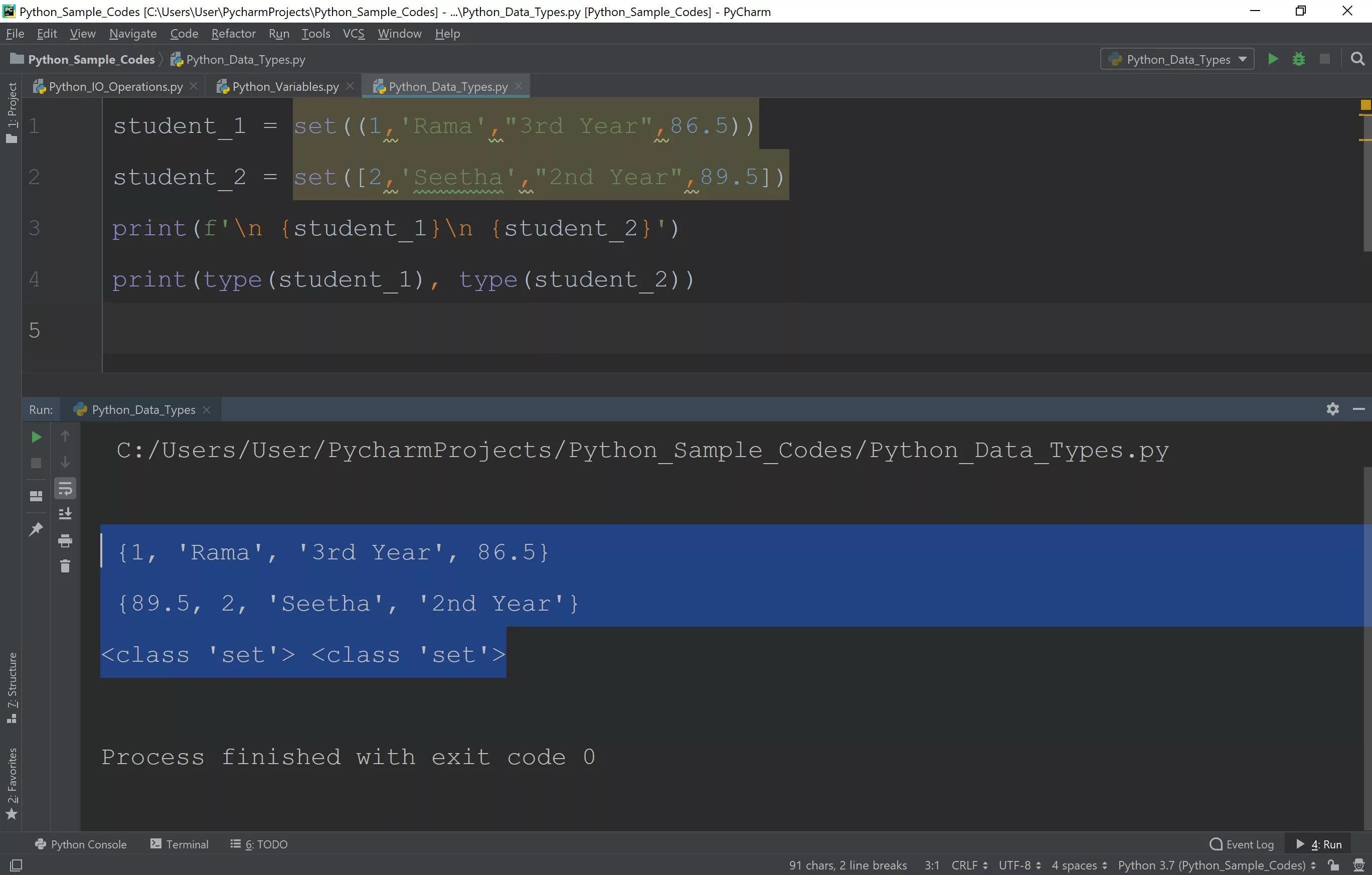Click the green Run button in top toolbar
Screen dimensions: 1372x875
(x=1272, y=59)
